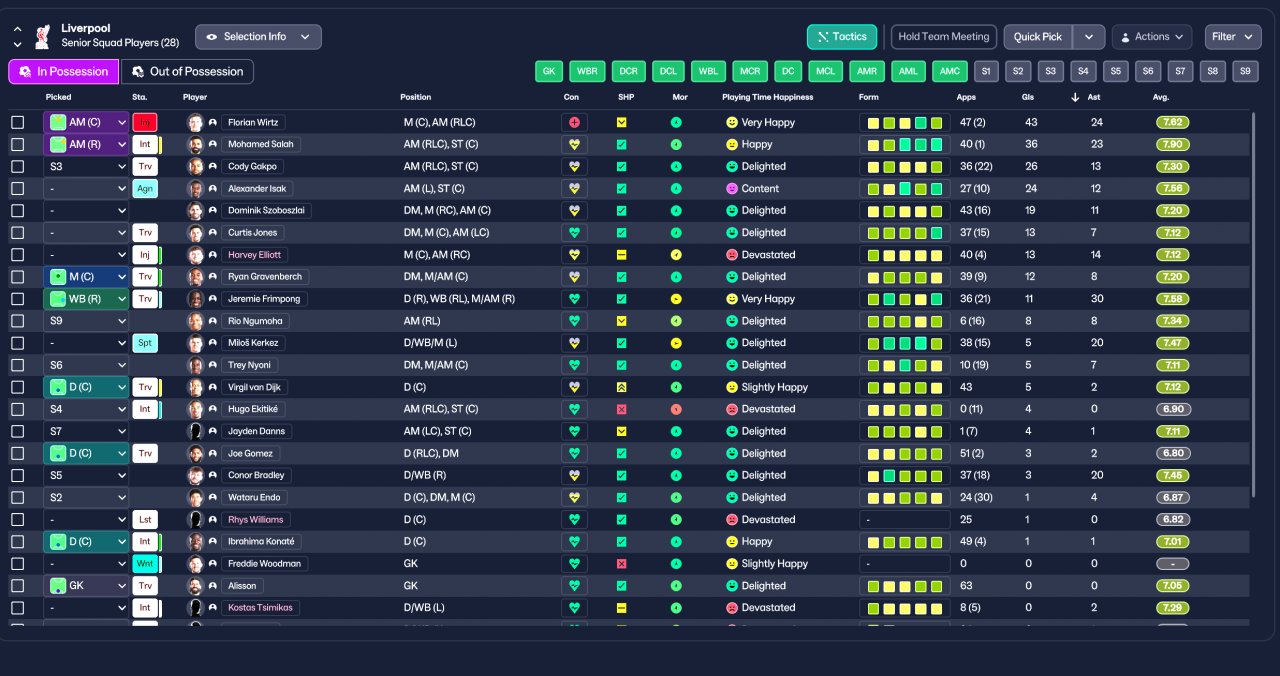Screen dimensions: 1280x676
Task: Open Mohamed Salah's name link
Action: [260, 144]
